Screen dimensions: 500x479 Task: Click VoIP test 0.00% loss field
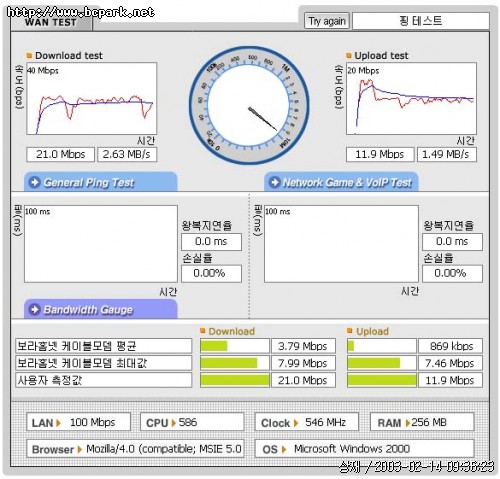[x=452, y=274]
